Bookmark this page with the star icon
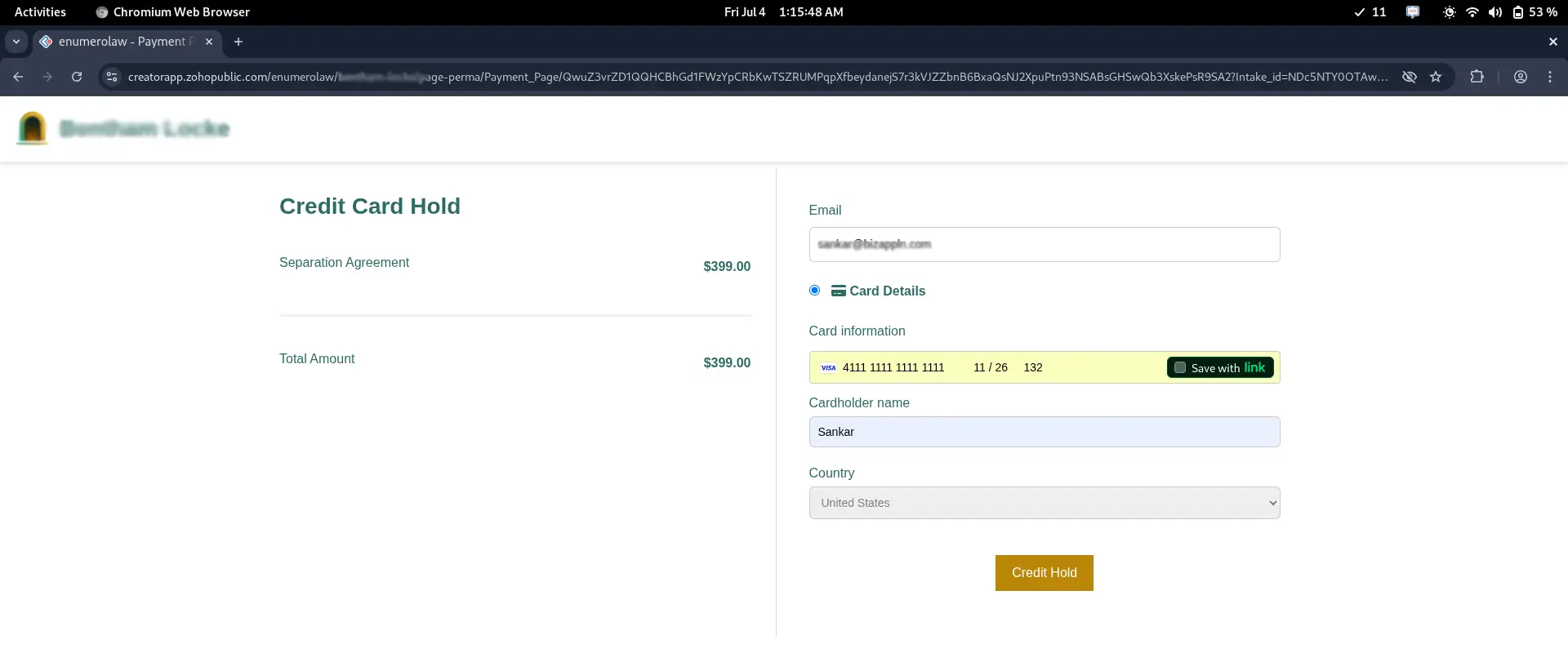The image size is (1568, 653). 1436,77
